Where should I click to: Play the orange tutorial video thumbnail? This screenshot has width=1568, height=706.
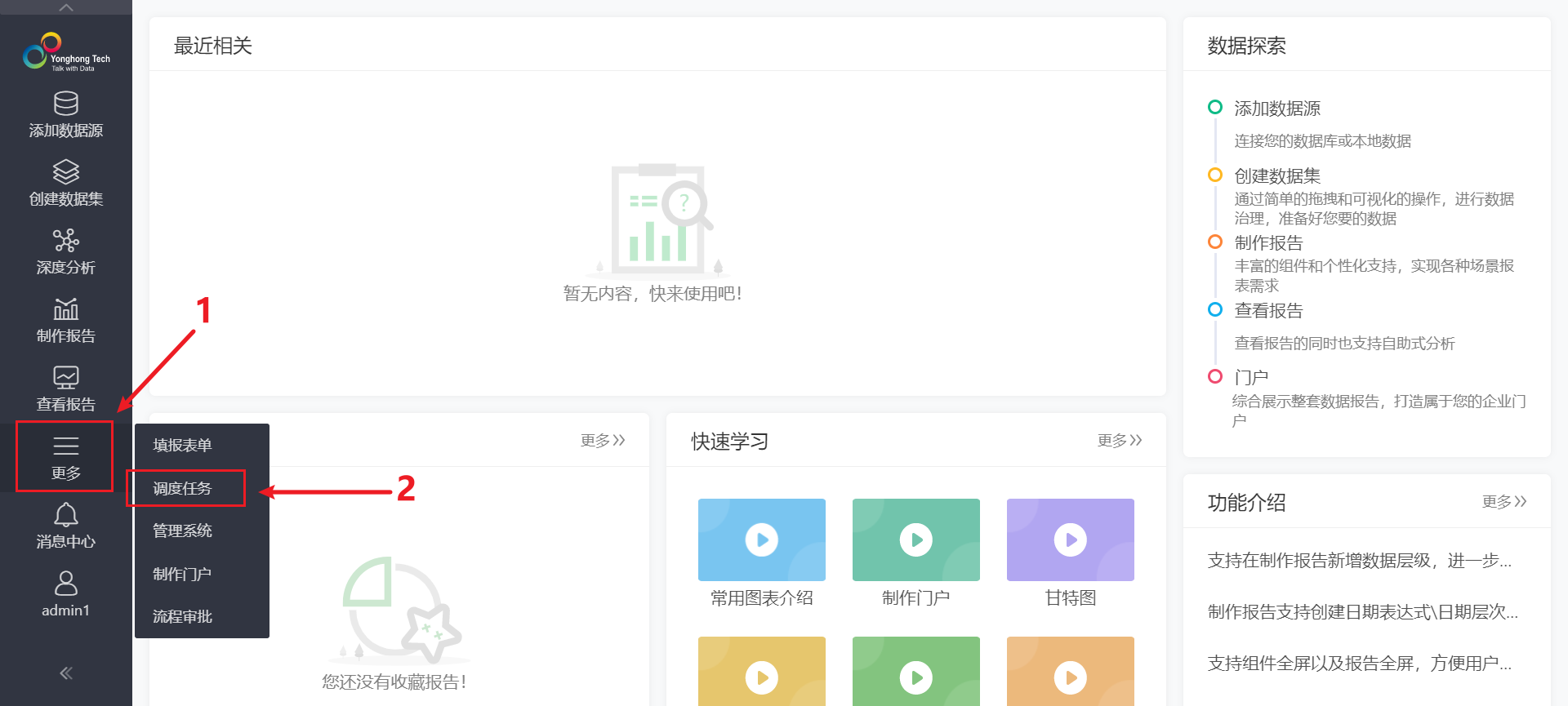pyautogui.click(x=1071, y=672)
